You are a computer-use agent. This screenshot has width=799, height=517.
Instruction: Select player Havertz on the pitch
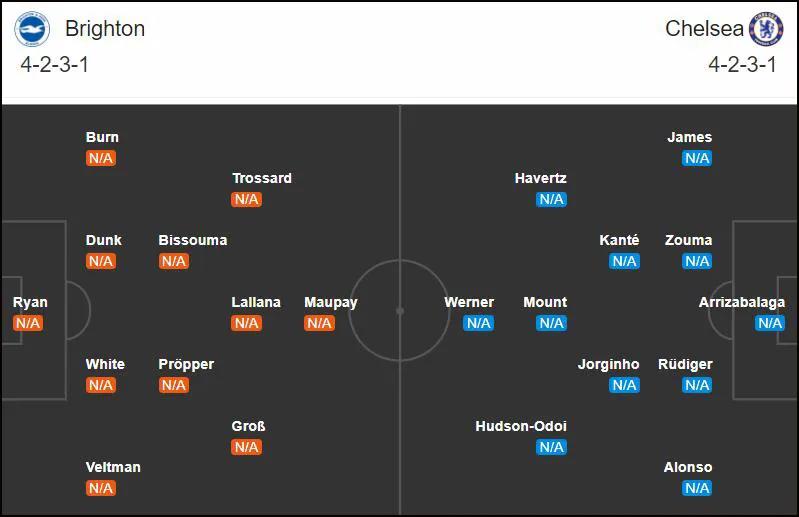(x=540, y=178)
